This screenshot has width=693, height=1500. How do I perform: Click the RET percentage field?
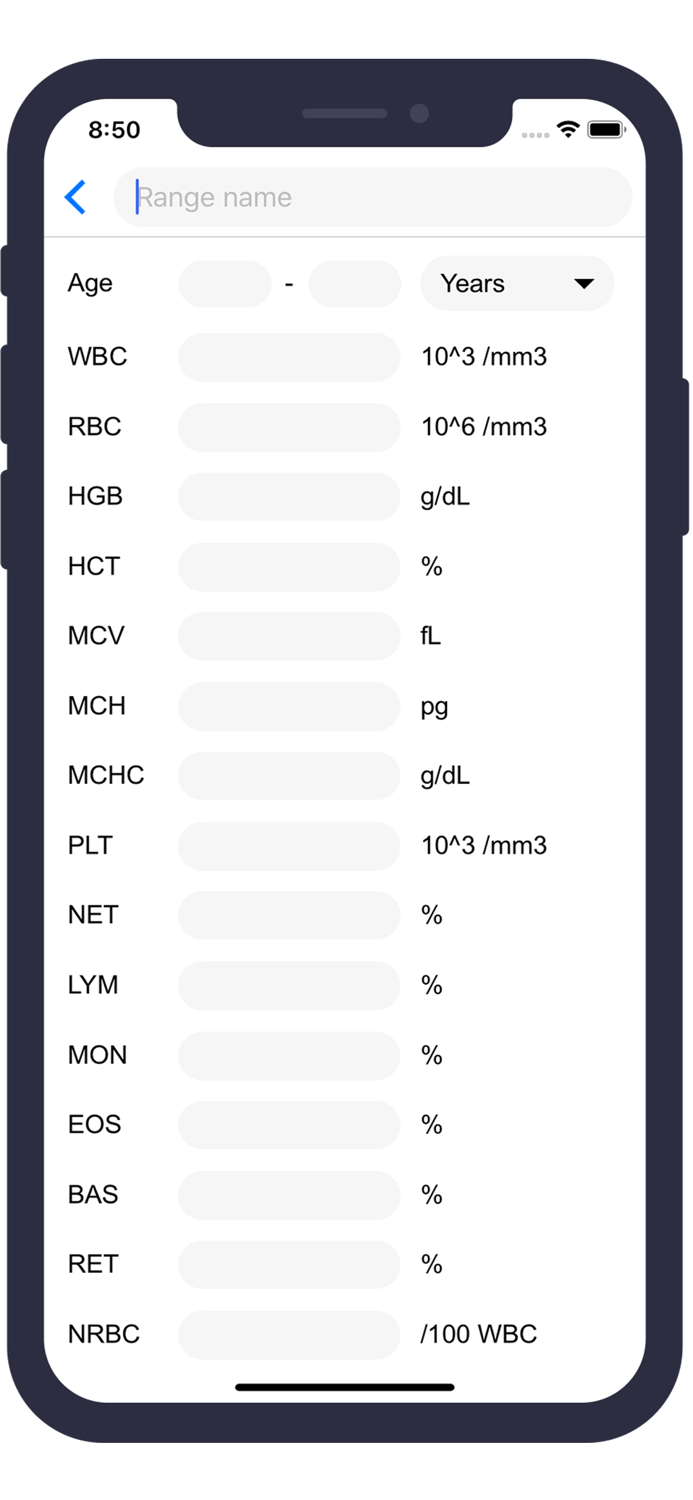point(288,1264)
